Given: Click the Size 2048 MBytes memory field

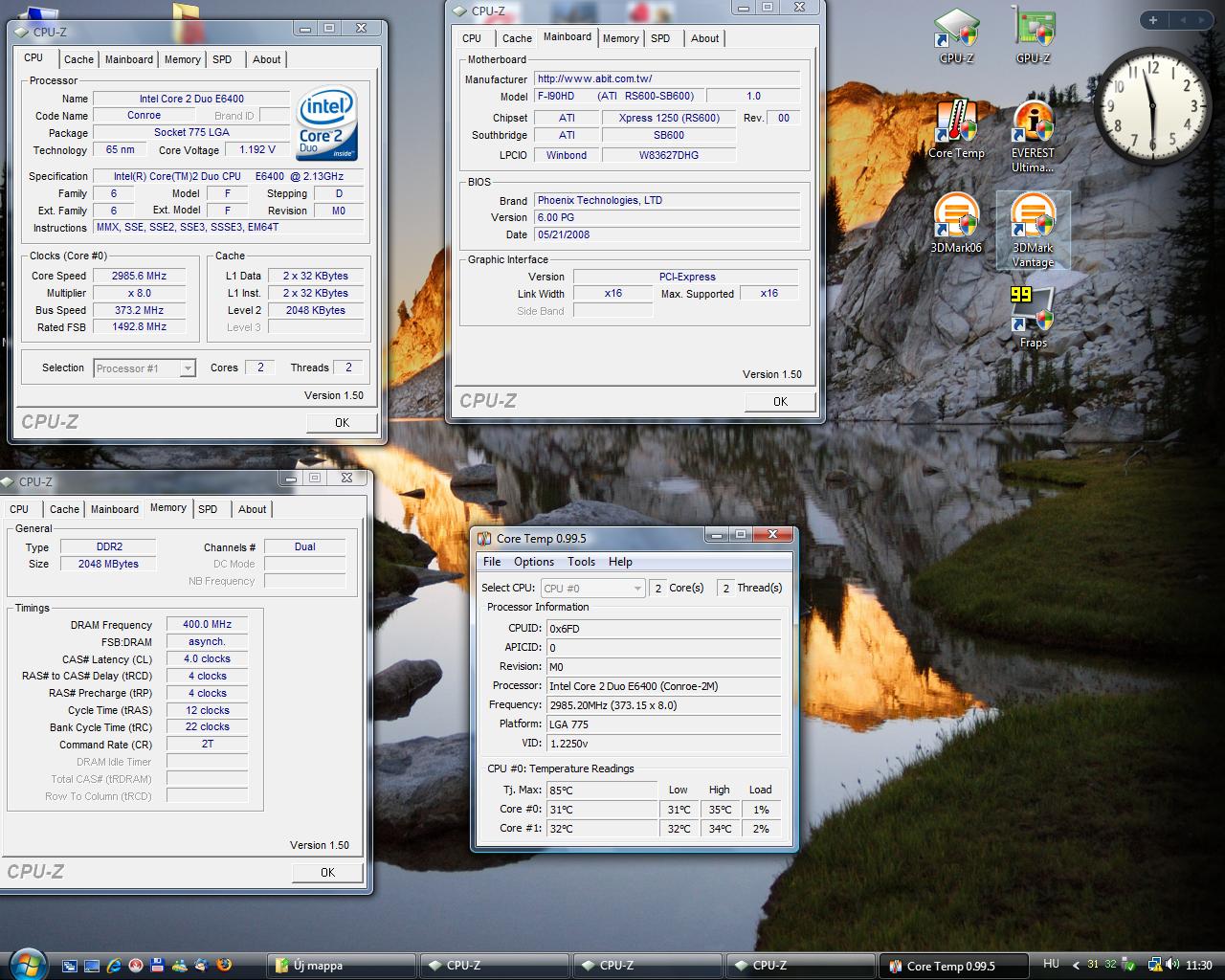Looking at the screenshot, I should pos(108,564).
